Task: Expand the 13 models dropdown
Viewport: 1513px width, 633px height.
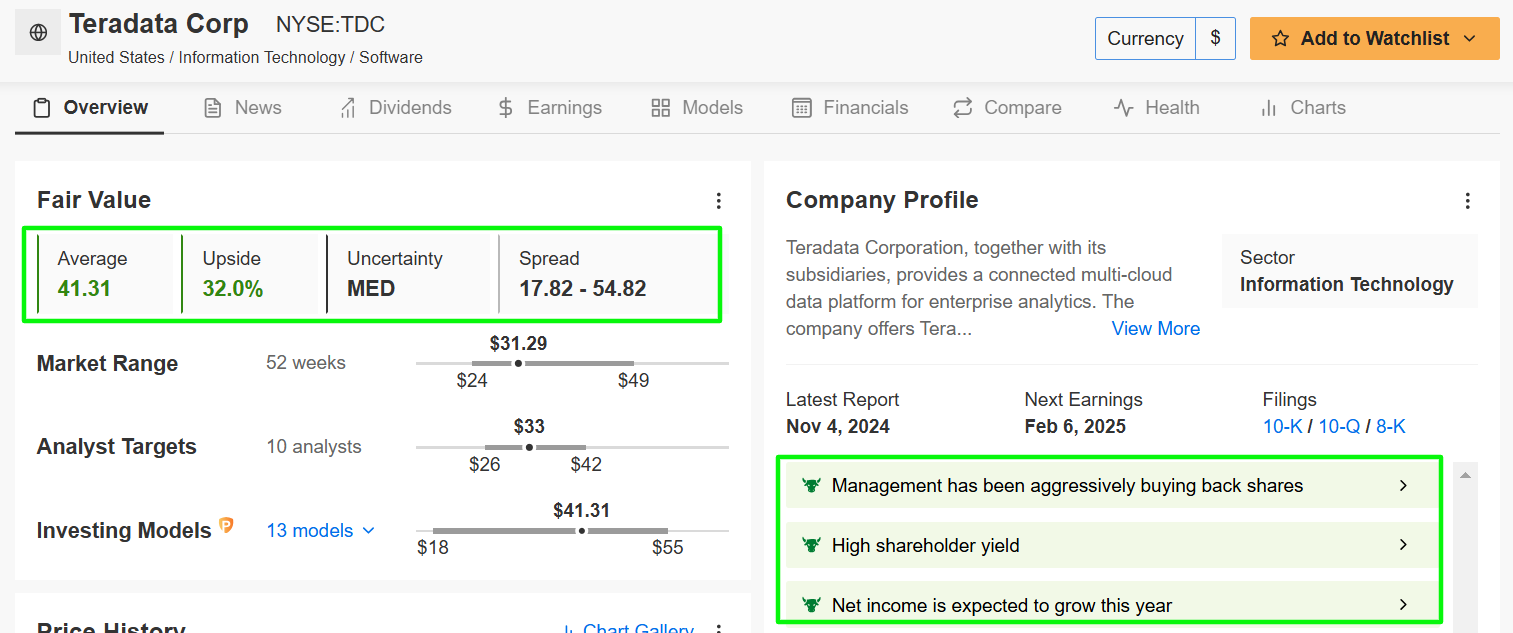Action: 320,530
